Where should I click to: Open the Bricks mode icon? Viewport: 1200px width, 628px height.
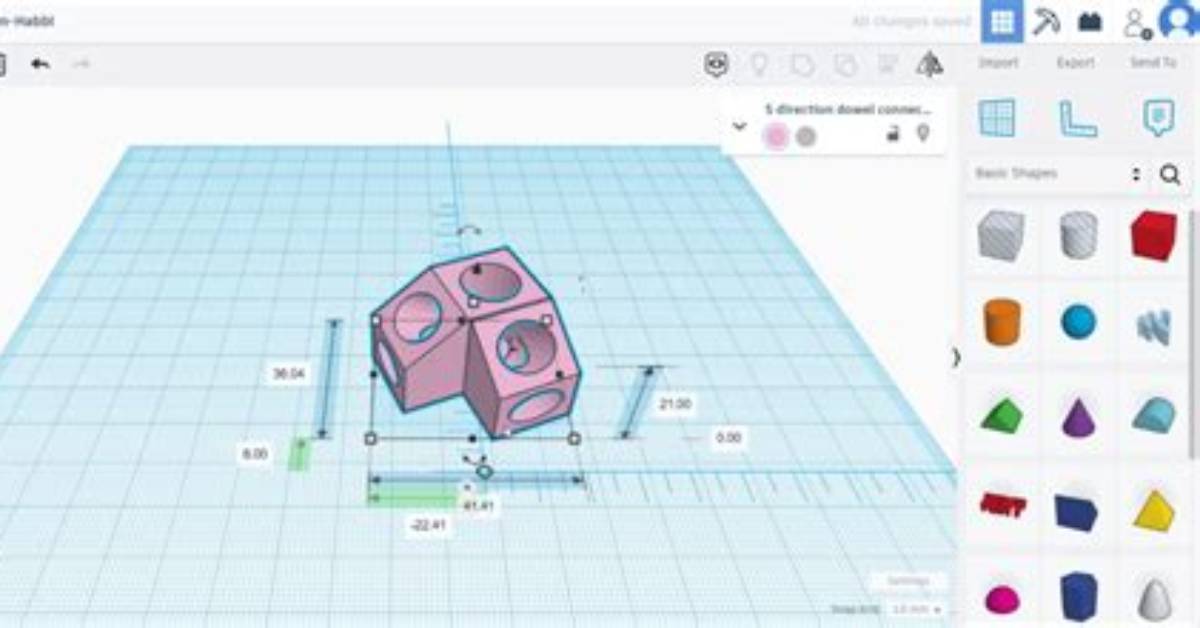[1089, 22]
